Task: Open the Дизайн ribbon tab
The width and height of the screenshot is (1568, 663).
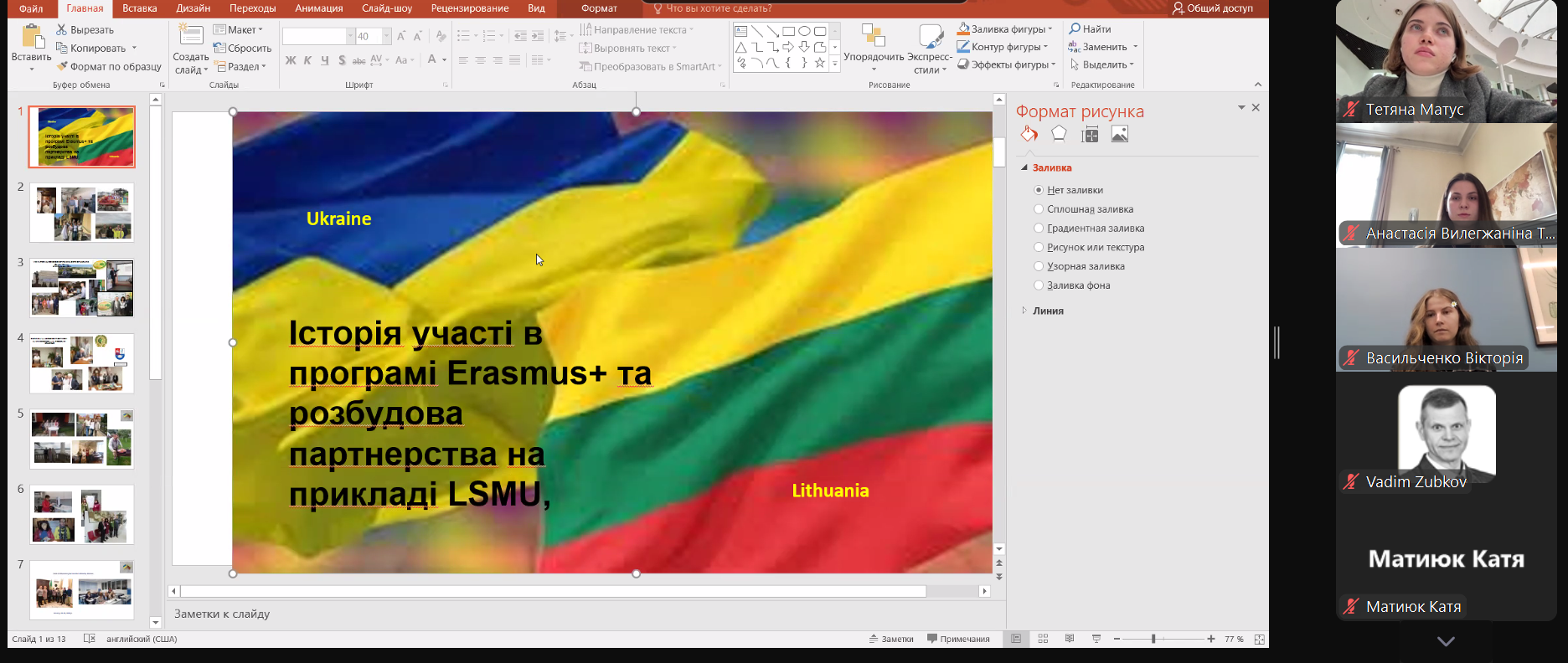Action: (193, 8)
